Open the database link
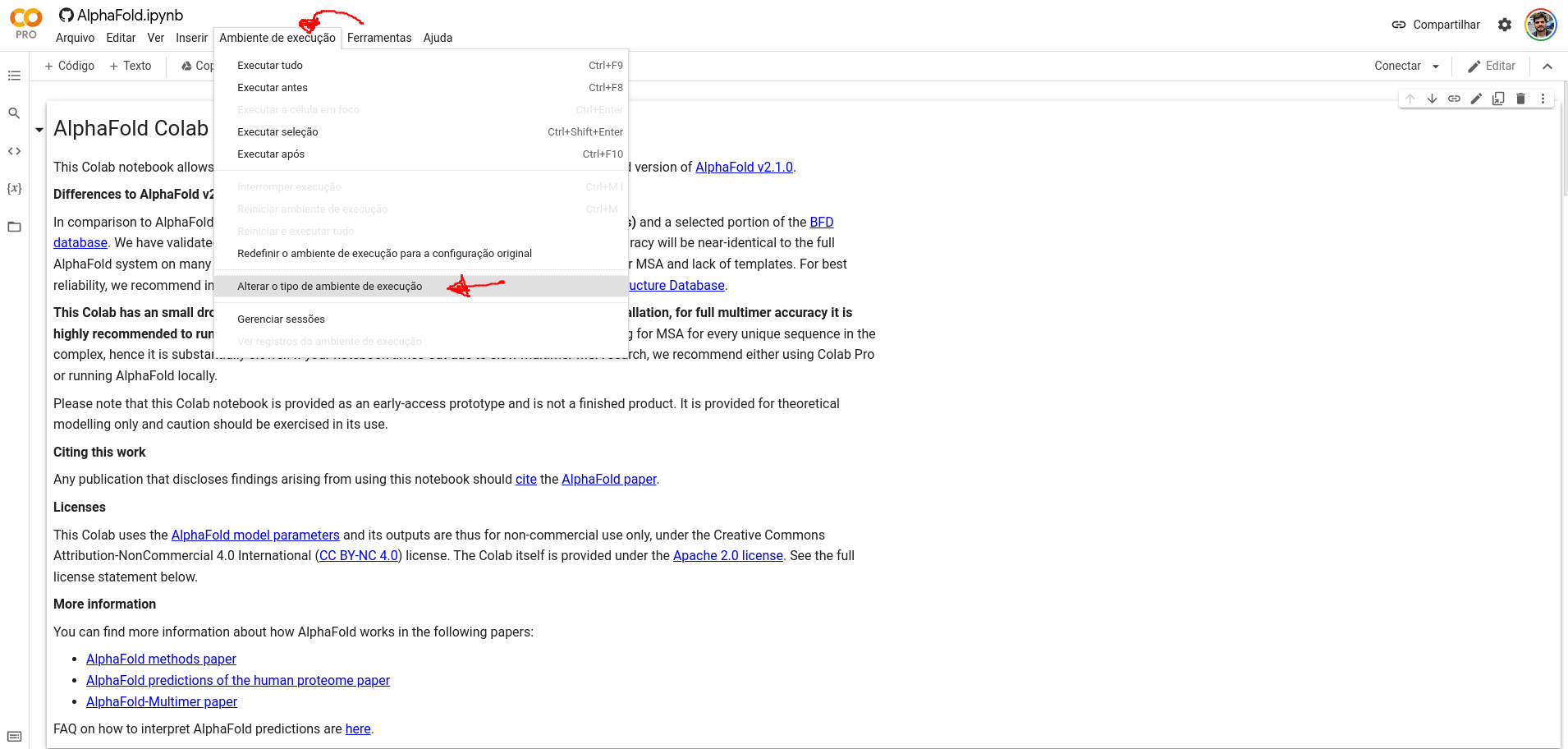The width and height of the screenshot is (1568, 749). pyautogui.click(x=80, y=243)
